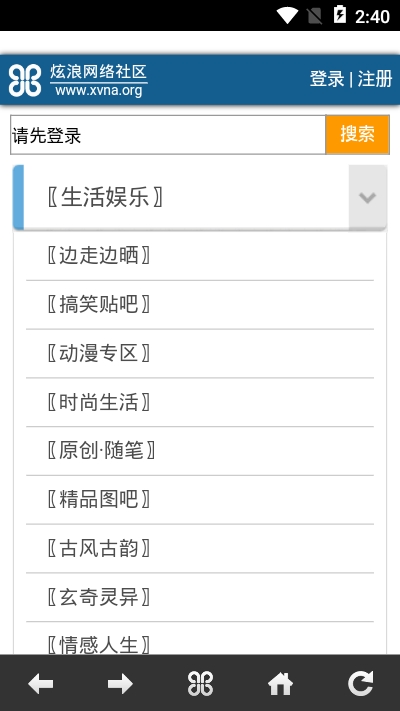Focus the 请先登录 search input field
The image size is (400, 711).
[168, 135]
